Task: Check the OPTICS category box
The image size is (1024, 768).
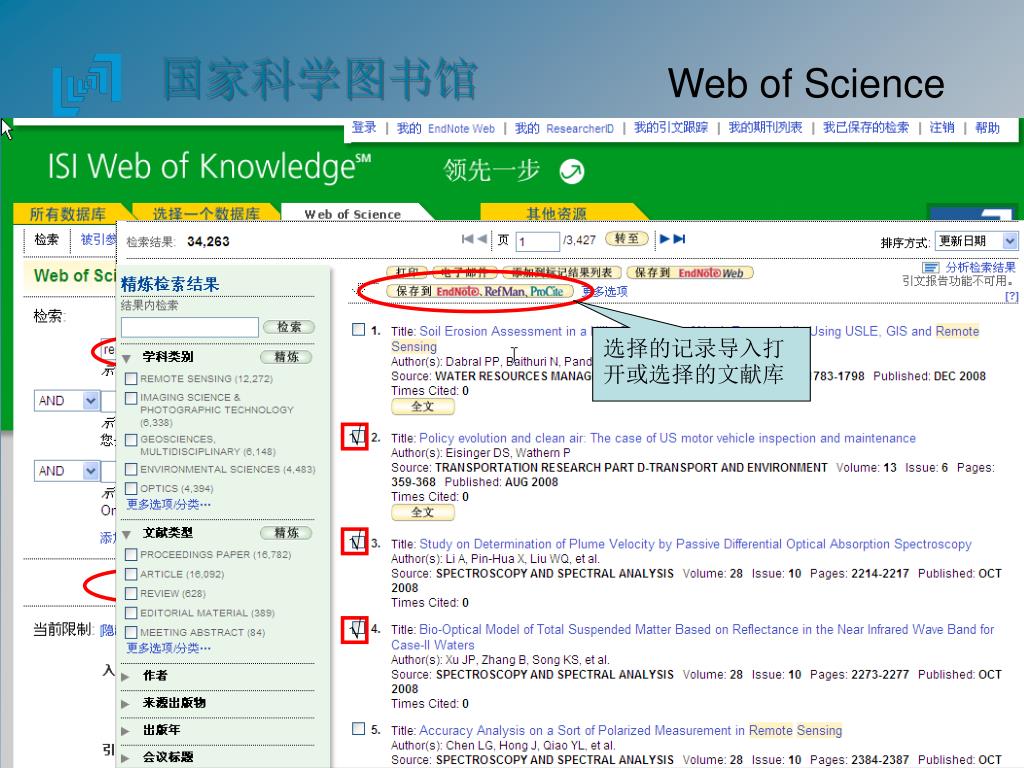Action: point(131,488)
